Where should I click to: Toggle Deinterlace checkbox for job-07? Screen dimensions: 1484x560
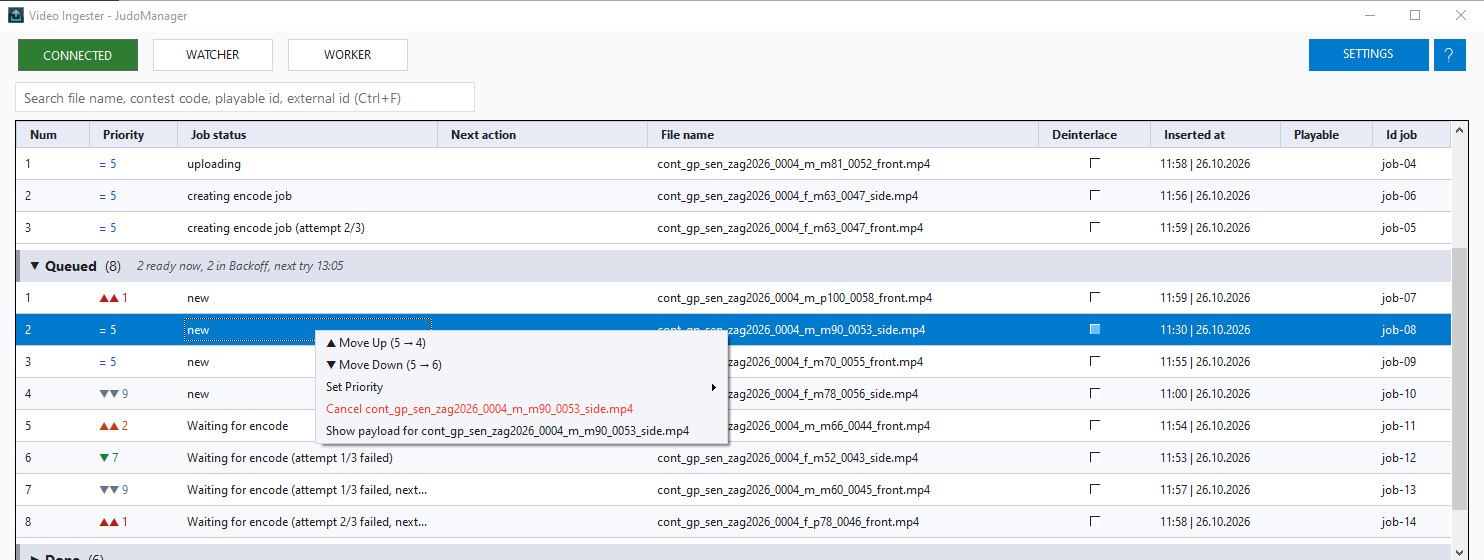click(1095, 297)
